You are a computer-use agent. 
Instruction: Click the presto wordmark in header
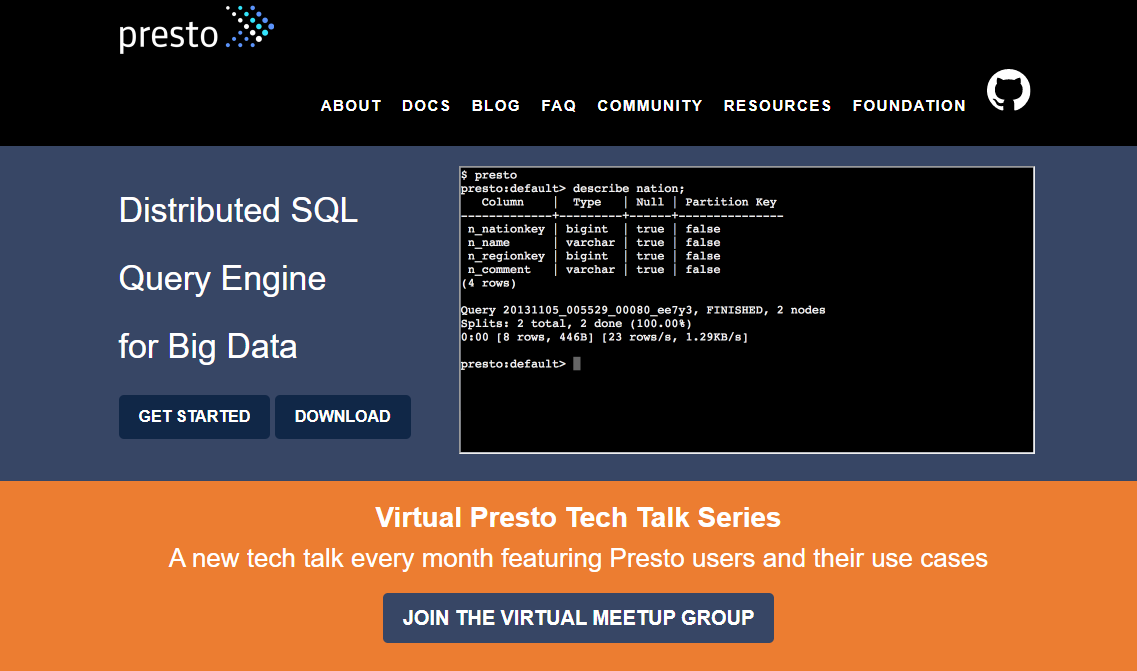(168, 35)
